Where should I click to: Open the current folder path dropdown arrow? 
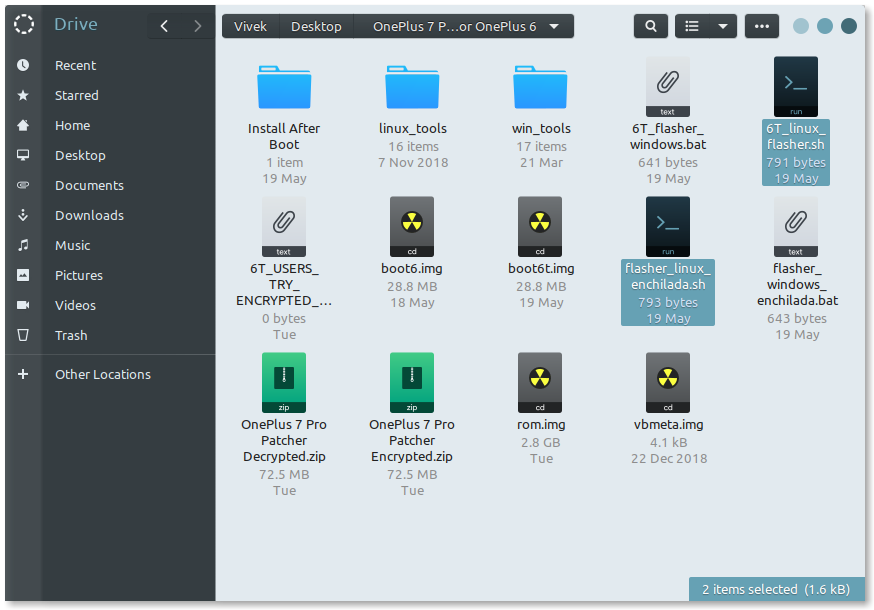(554, 26)
